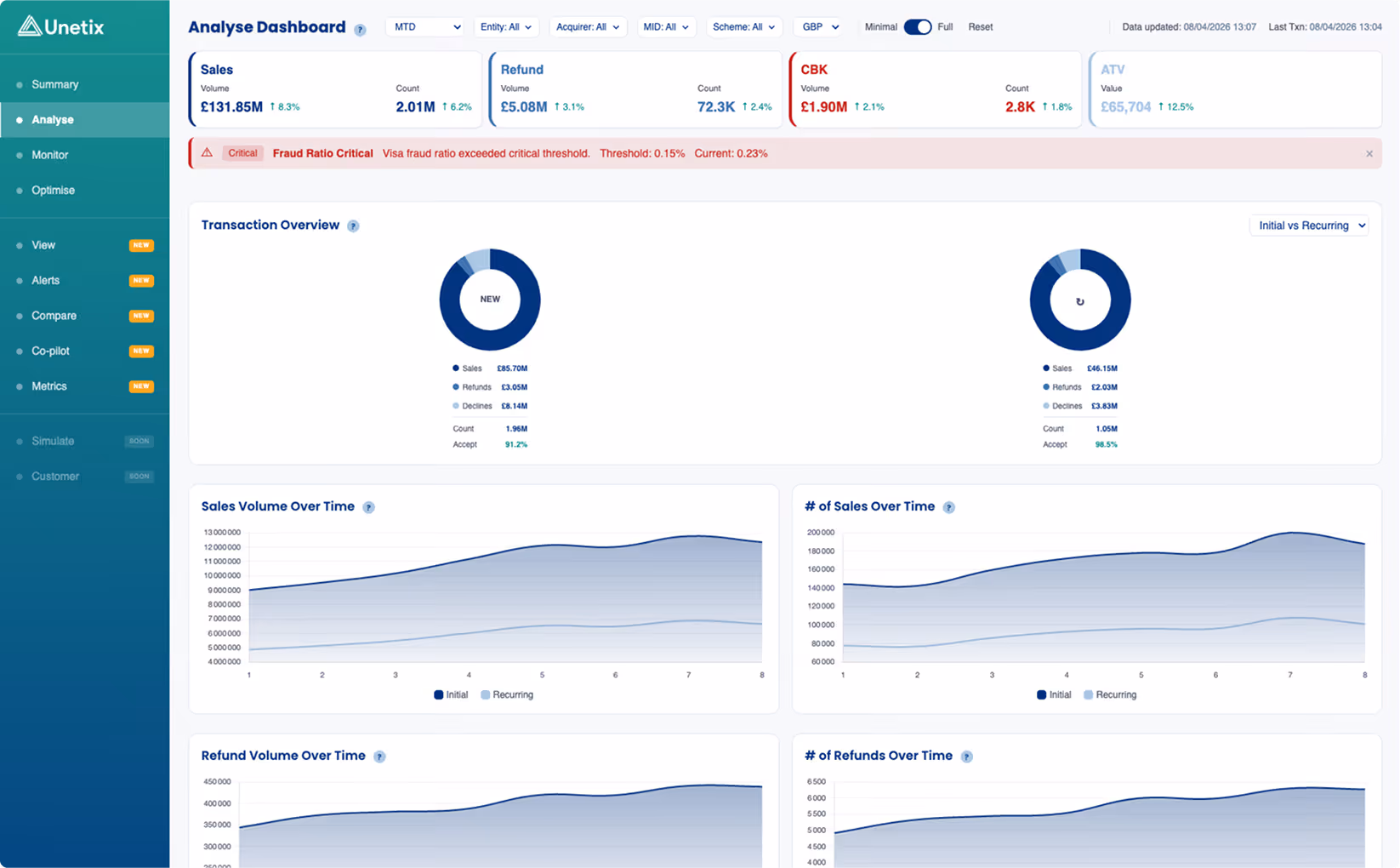The width and height of the screenshot is (1400, 868).
Task: Toggle the Minimal/Full view switch
Action: coord(918,27)
